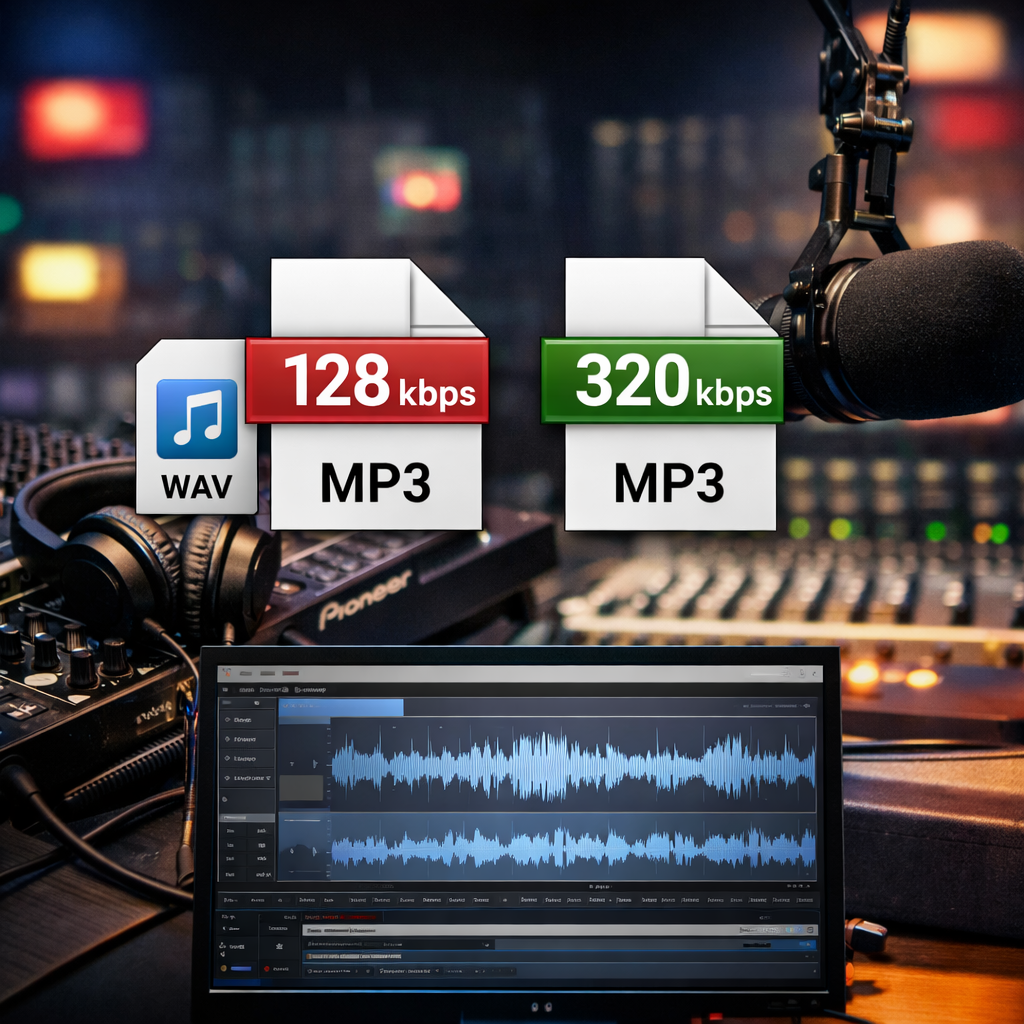The width and height of the screenshot is (1024, 1024).
Task: Adjust the blue slider in the bottom-left corner
Action: (241, 969)
